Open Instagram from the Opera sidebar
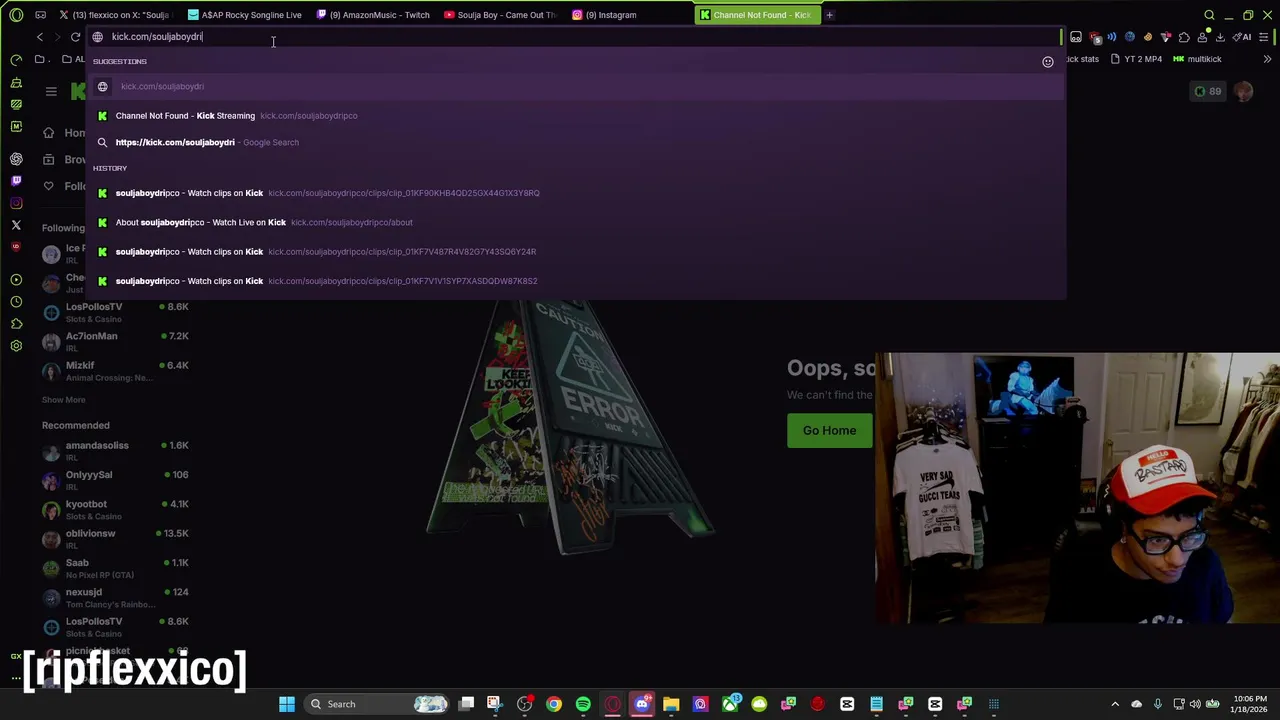The height and width of the screenshot is (720, 1280). tap(16, 203)
